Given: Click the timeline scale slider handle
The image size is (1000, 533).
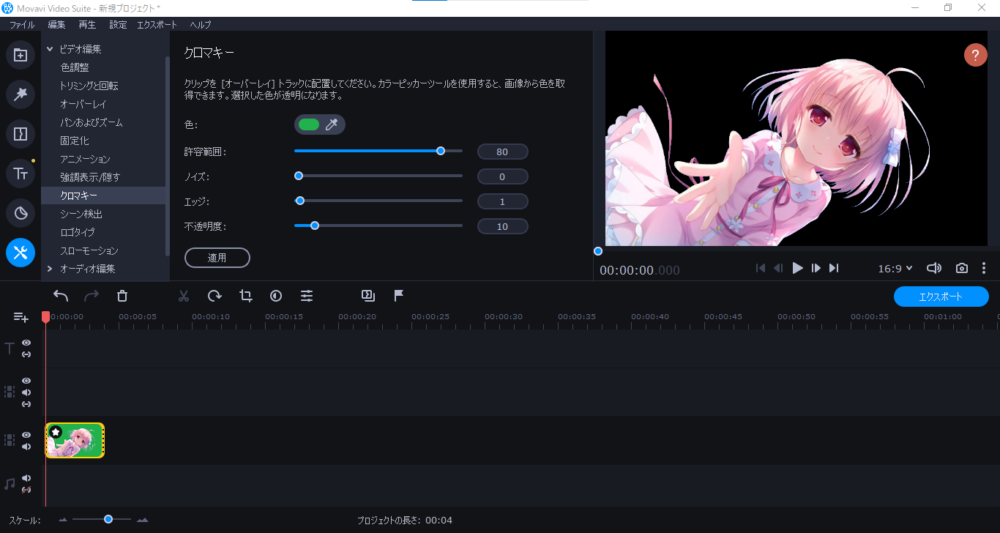Looking at the screenshot, I should pos(108,519).
